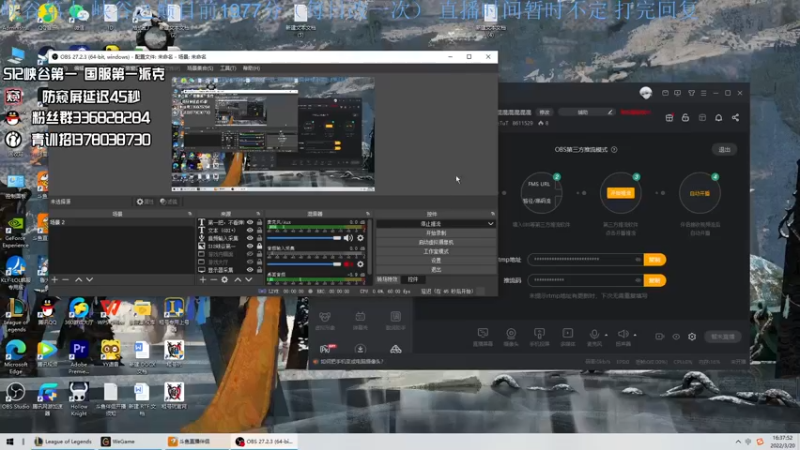Screen dimensions: 800x450
Task: Open Douyu bottom toolbar settings gear
Action: point(692,337)
